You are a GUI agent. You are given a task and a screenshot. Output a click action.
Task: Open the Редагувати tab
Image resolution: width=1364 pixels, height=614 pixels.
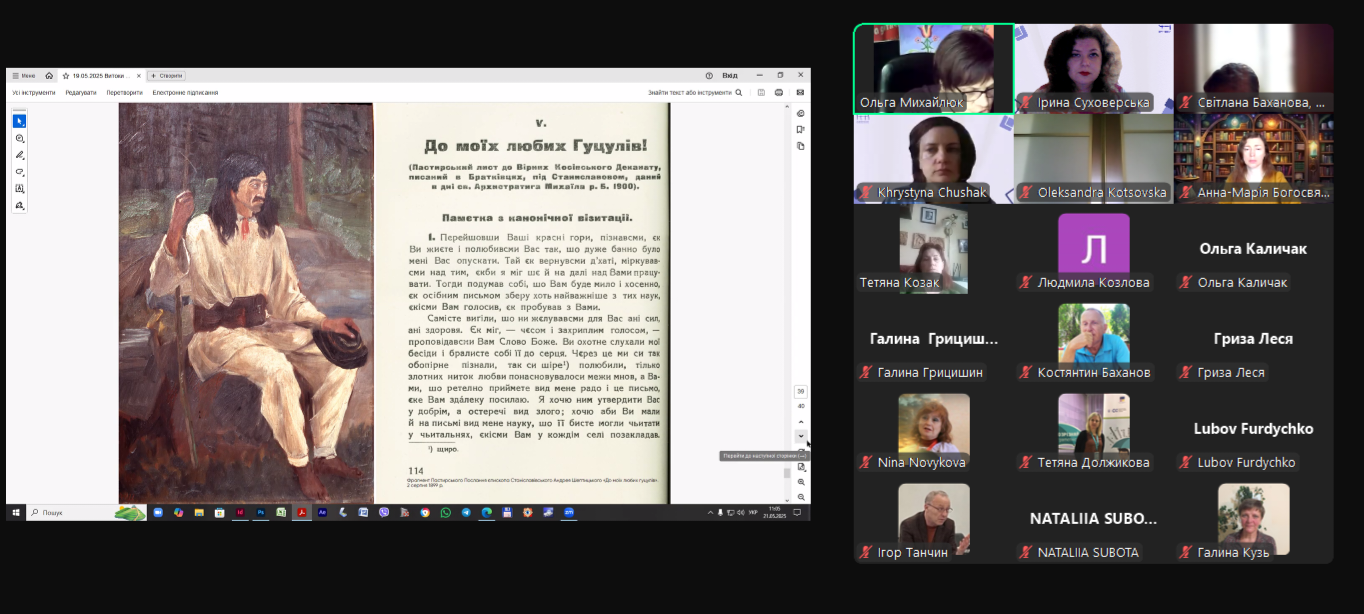pos(81,92)
